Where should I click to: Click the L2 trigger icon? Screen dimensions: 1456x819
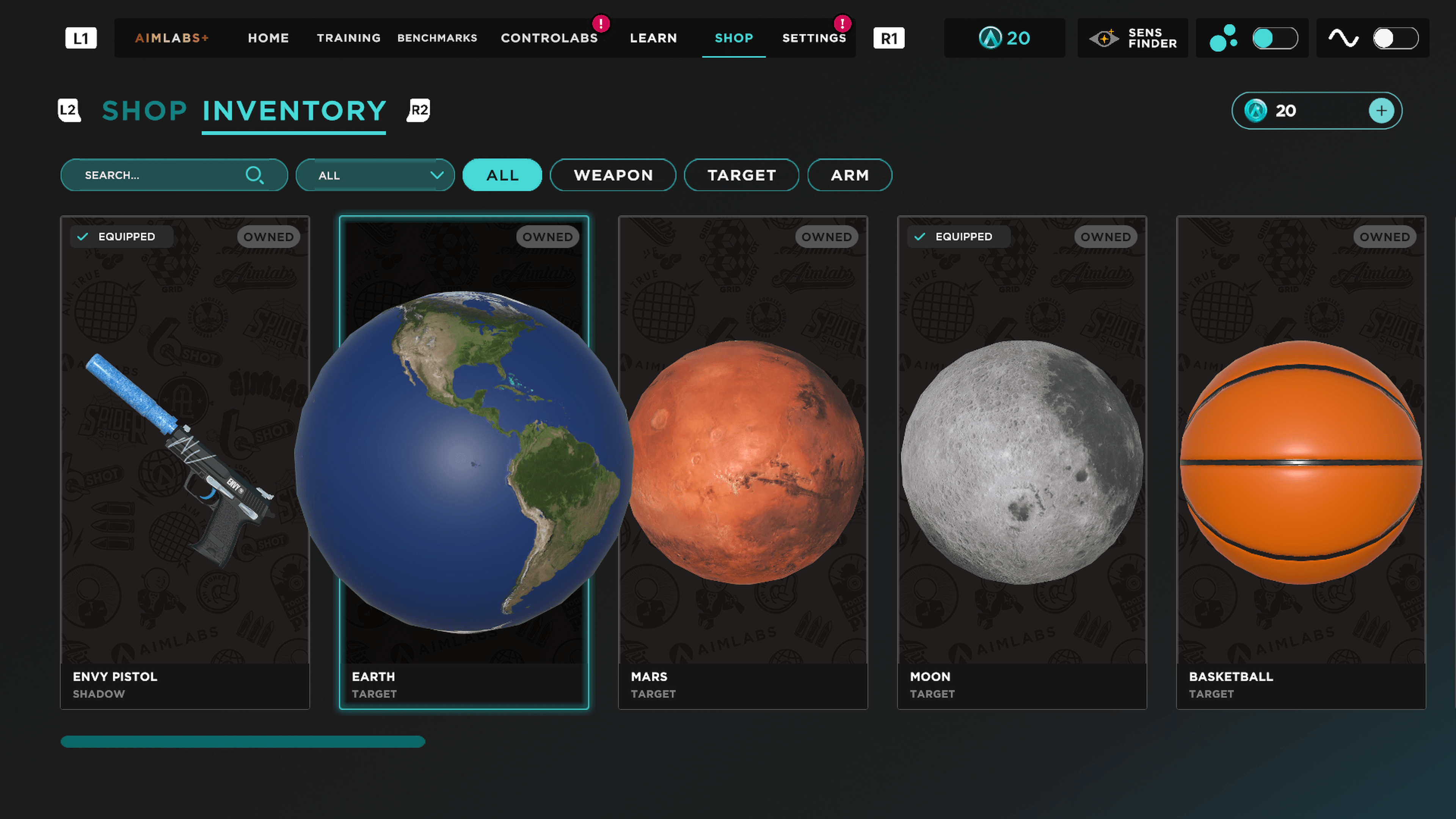click(69, 110)
